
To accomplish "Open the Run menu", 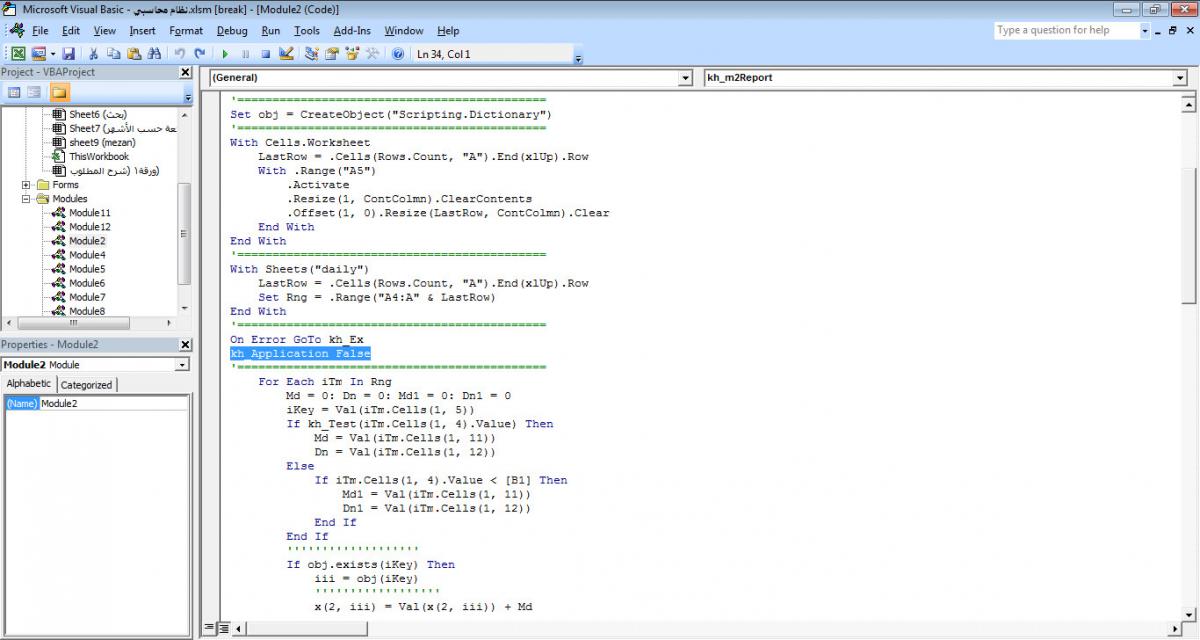I will click(271, 31).
